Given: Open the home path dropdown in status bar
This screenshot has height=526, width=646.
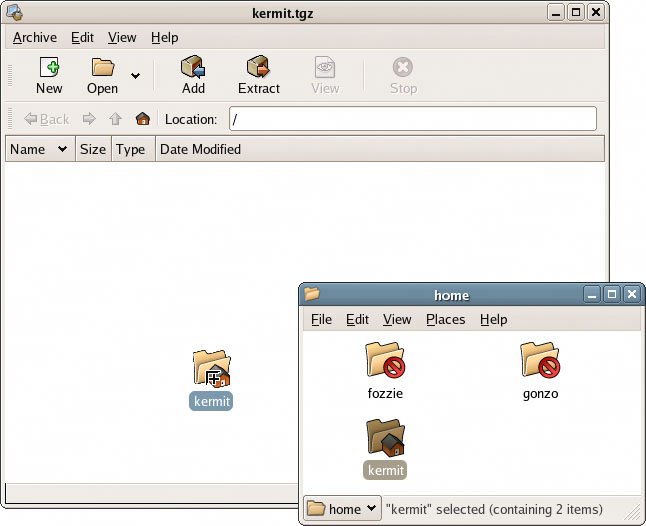Looking at the screenshot, I should [343, 509].
